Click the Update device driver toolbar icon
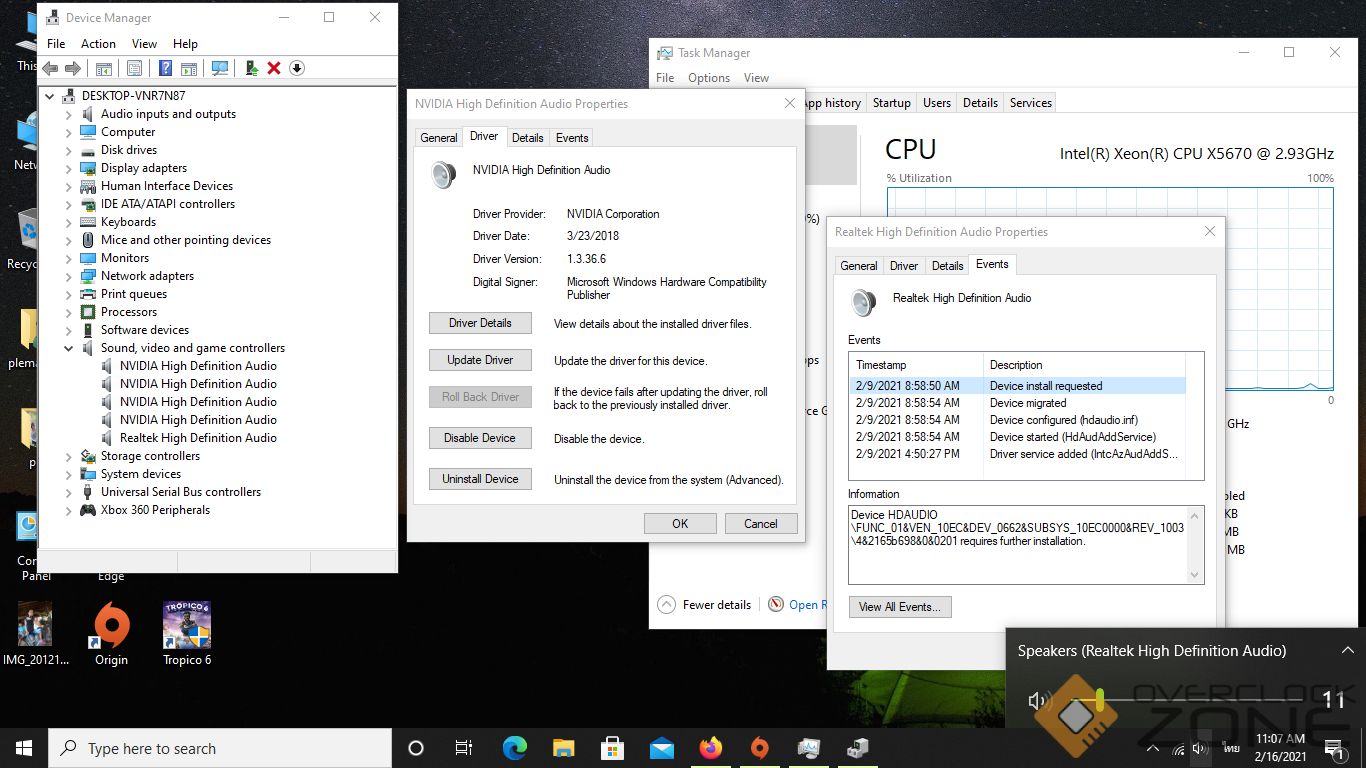Viewport: 1366px width, 768px height. (251, 68)
